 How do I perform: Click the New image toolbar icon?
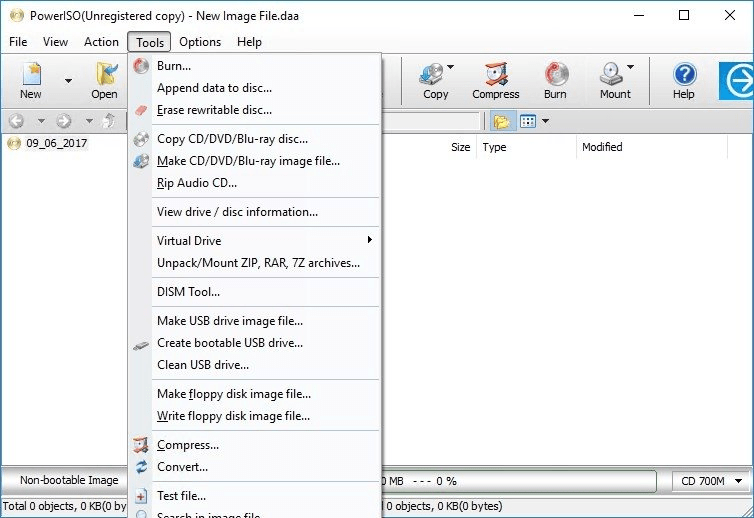31,80
